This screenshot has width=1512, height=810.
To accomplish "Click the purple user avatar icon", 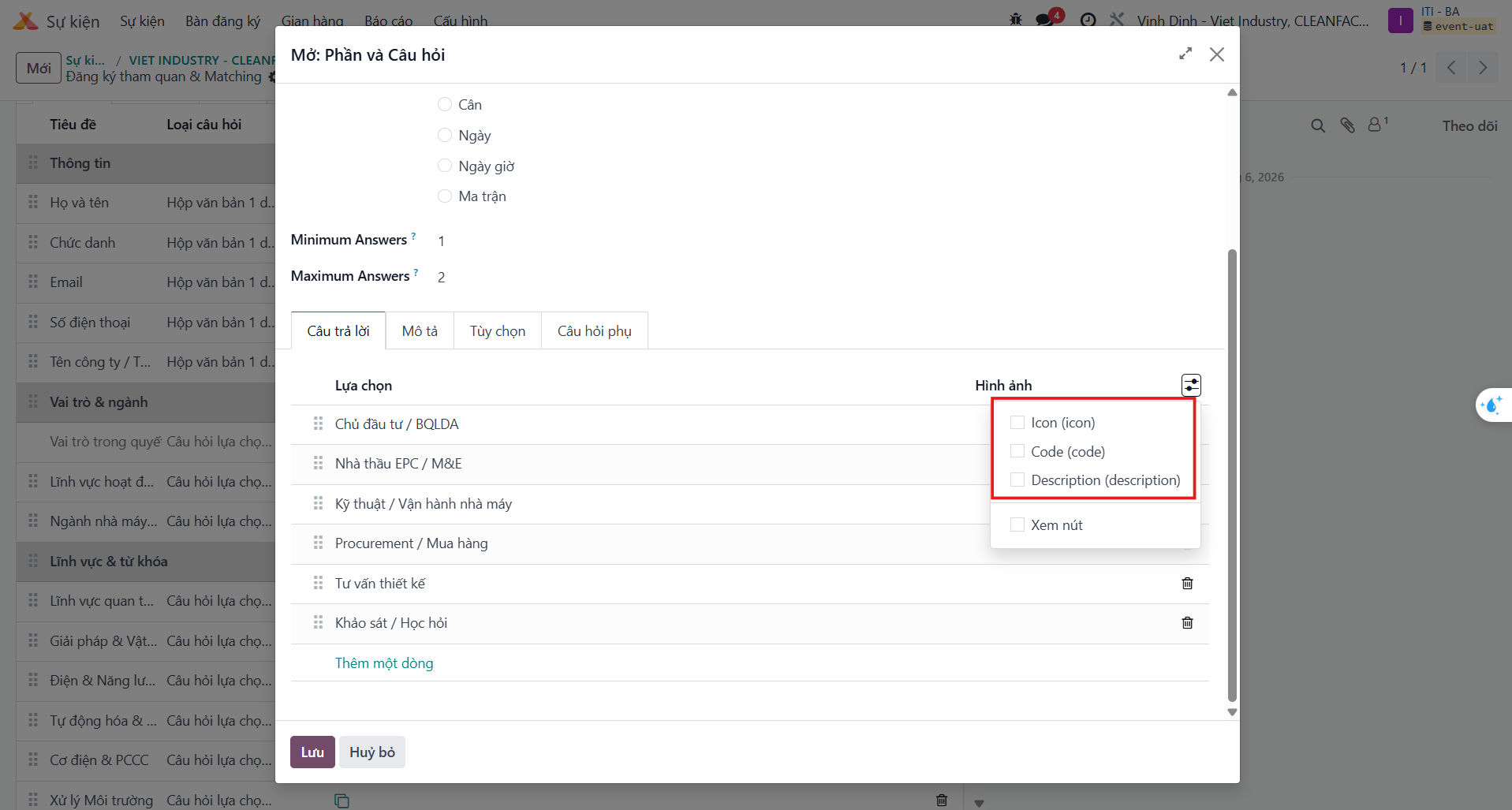I will point(1401,21).
